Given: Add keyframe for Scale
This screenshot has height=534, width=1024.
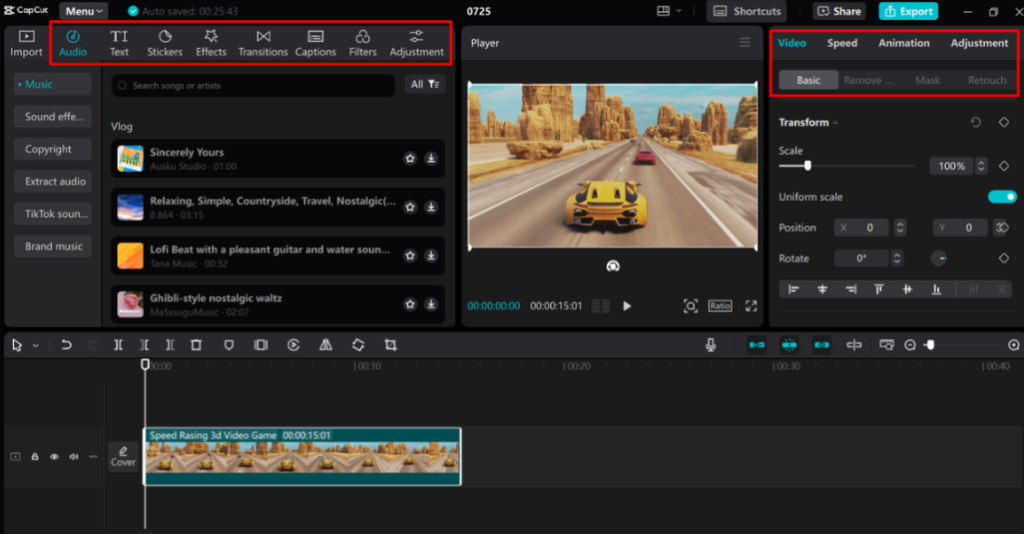Looking at the screenshot, I should (x=1004, y=166).
